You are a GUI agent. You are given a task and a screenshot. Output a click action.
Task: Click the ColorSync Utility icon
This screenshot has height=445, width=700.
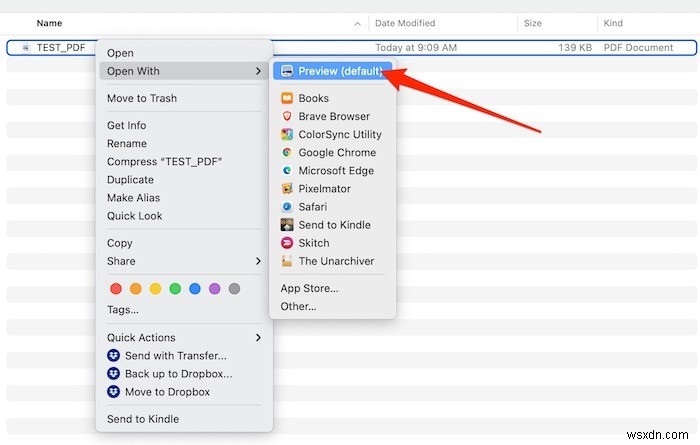click(287, 134)
